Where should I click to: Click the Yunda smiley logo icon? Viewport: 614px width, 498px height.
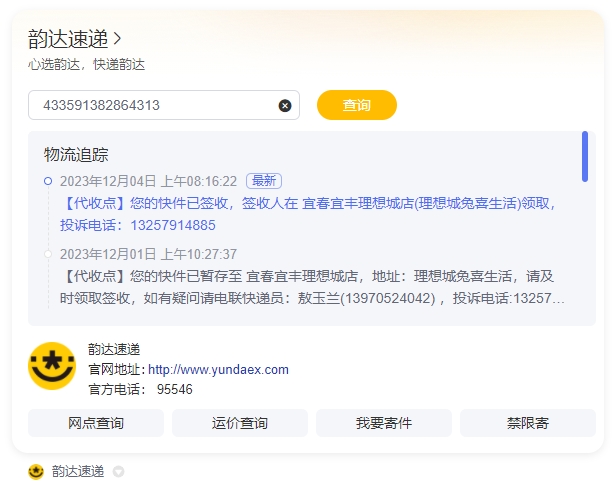(52, 366)
